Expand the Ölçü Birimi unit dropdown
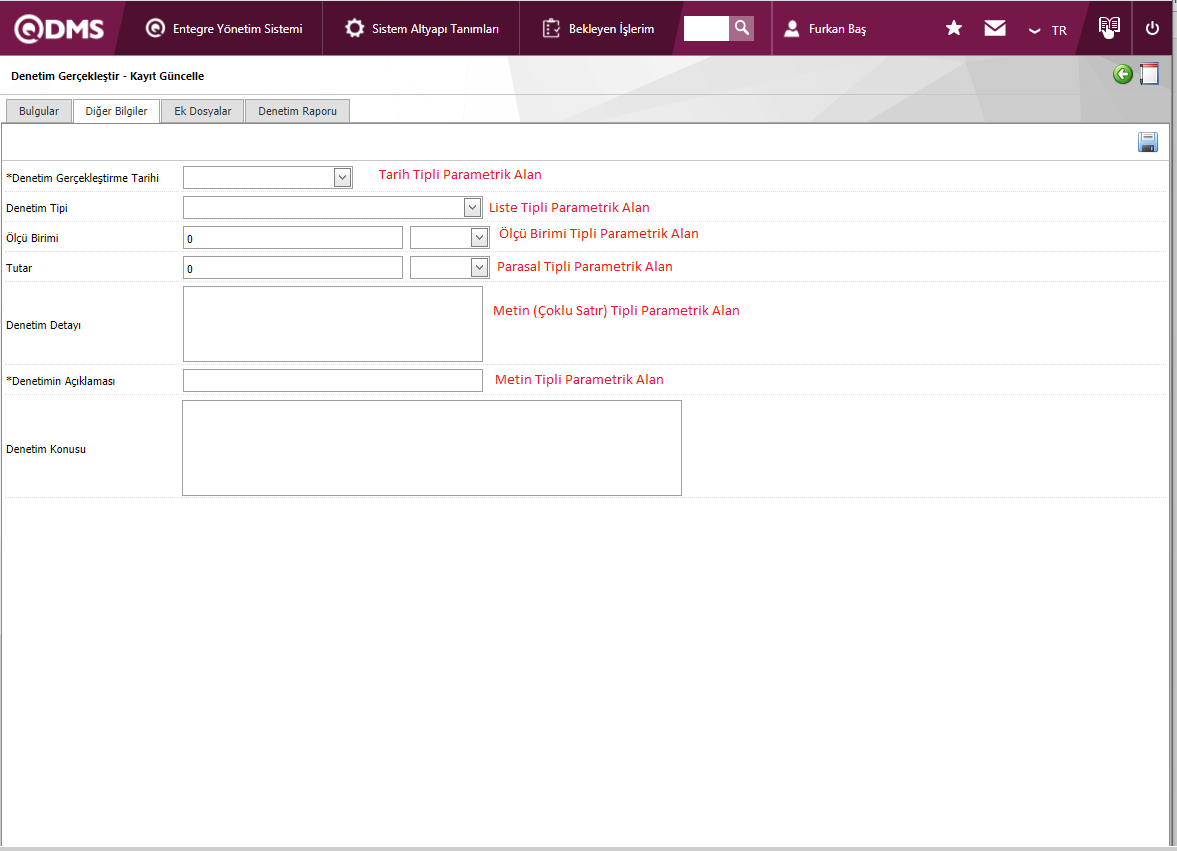 click(x=479, y=237)
